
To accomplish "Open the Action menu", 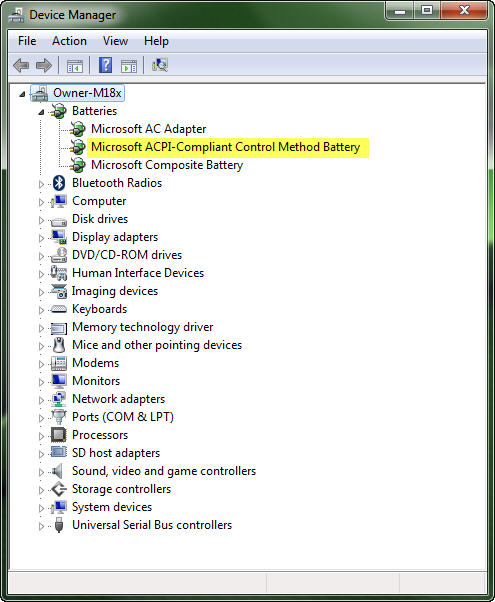I will pos(70,41).
